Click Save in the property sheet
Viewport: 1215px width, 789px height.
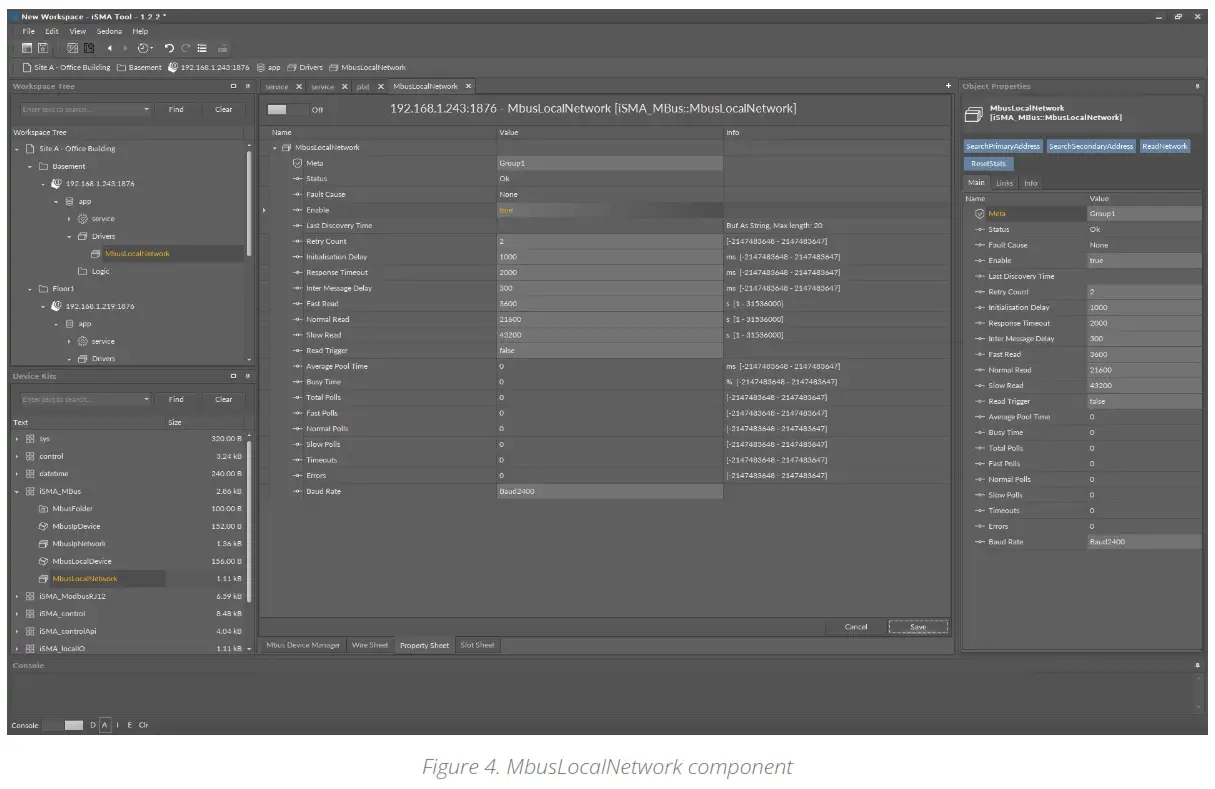(918, 627)
